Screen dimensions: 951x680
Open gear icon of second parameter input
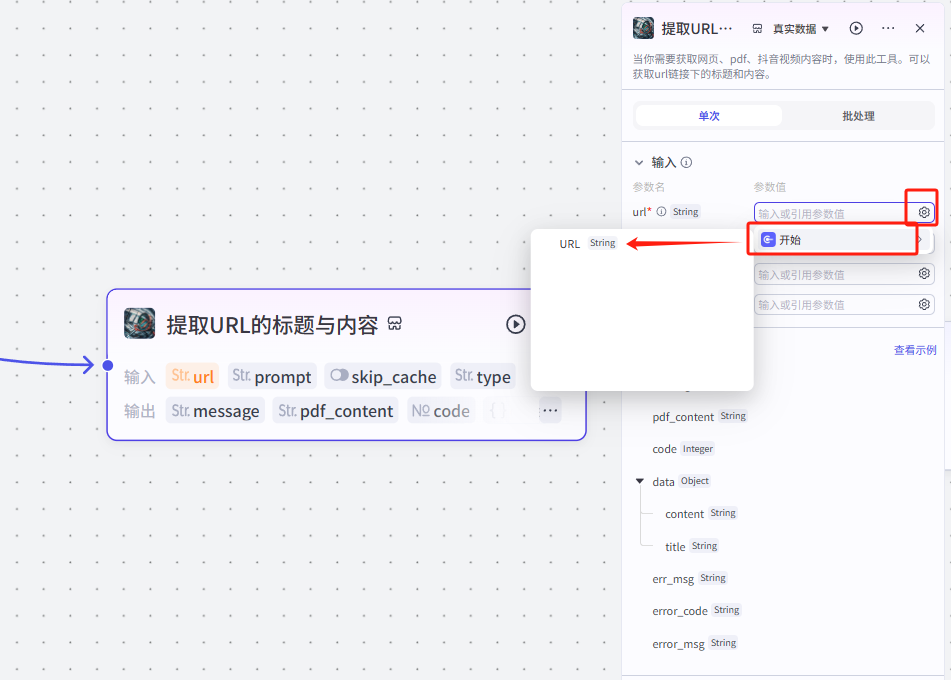pos(924,274)
